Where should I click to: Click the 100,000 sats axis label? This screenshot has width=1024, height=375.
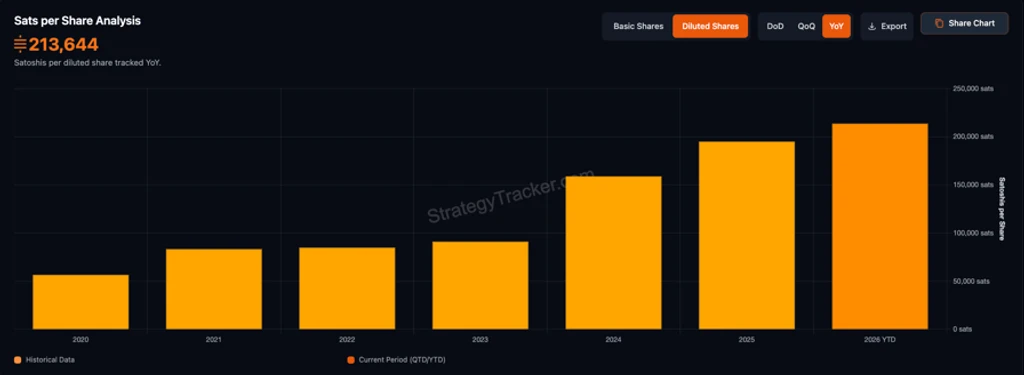(x=974, y=233)
